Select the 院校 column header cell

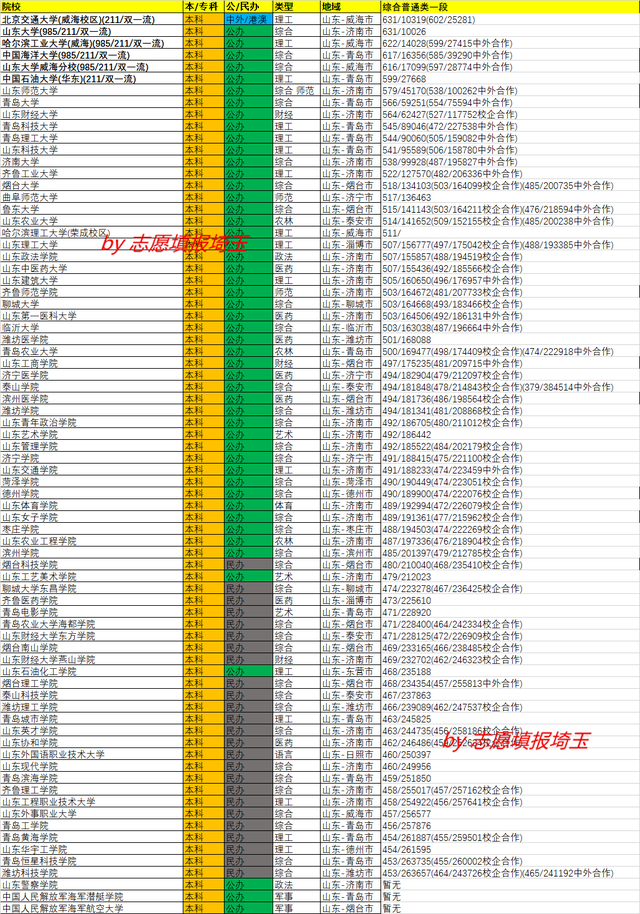92,7
